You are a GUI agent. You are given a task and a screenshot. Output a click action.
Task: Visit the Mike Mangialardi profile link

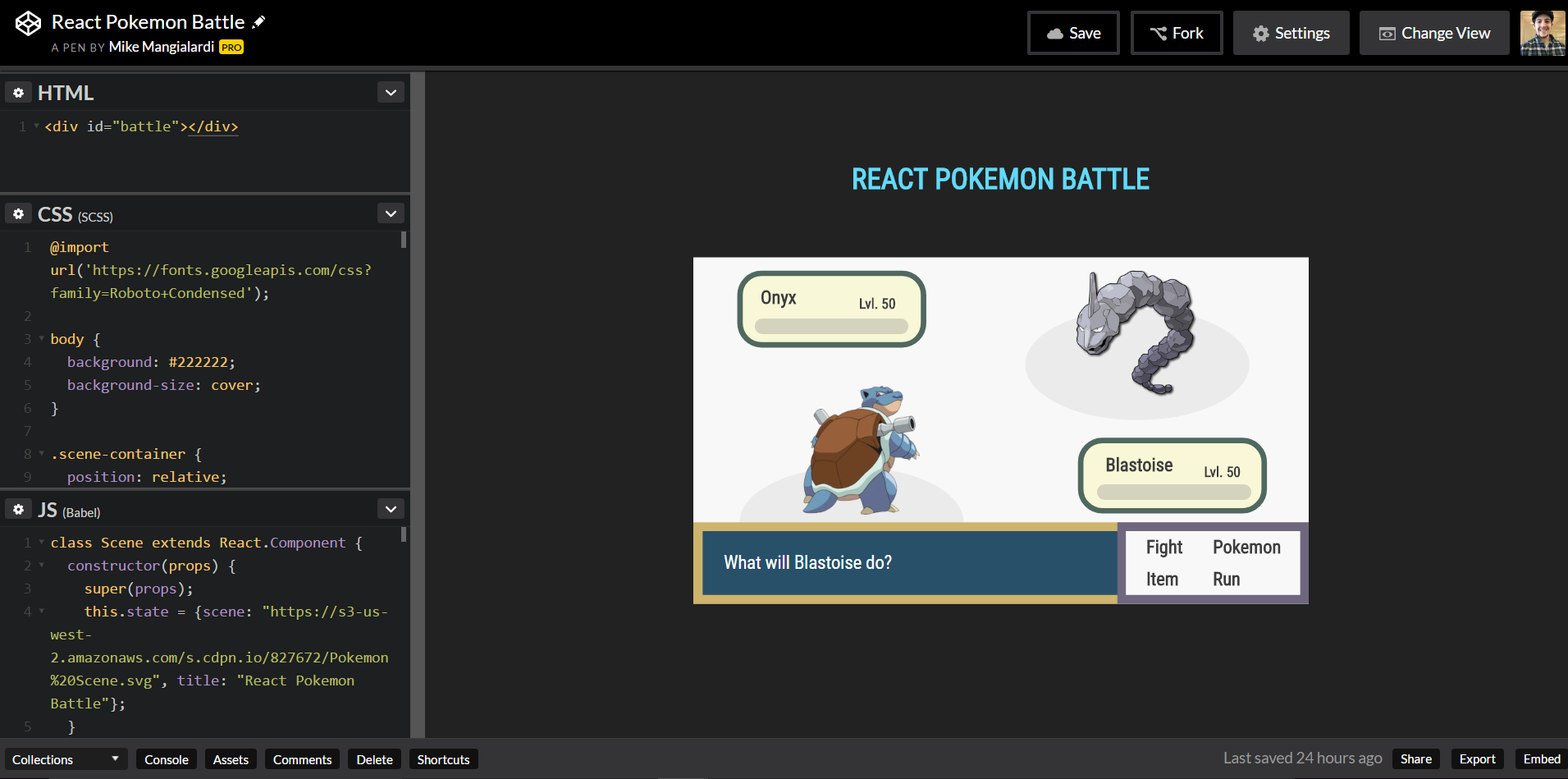[x=159, y=47]
